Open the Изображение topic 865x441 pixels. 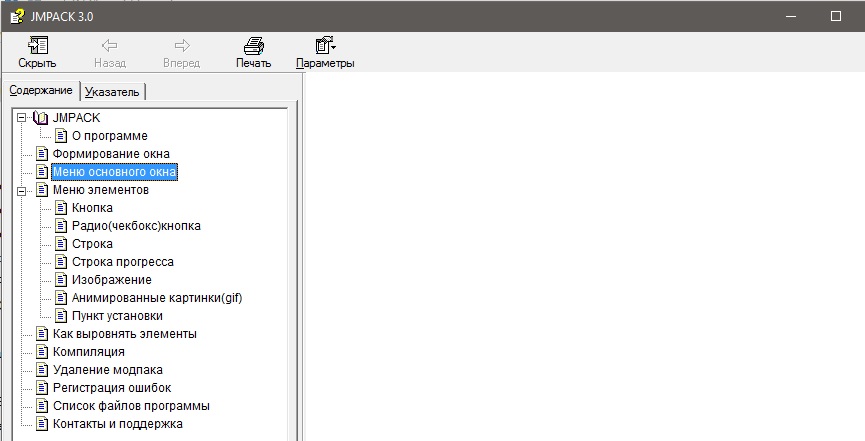111,280
